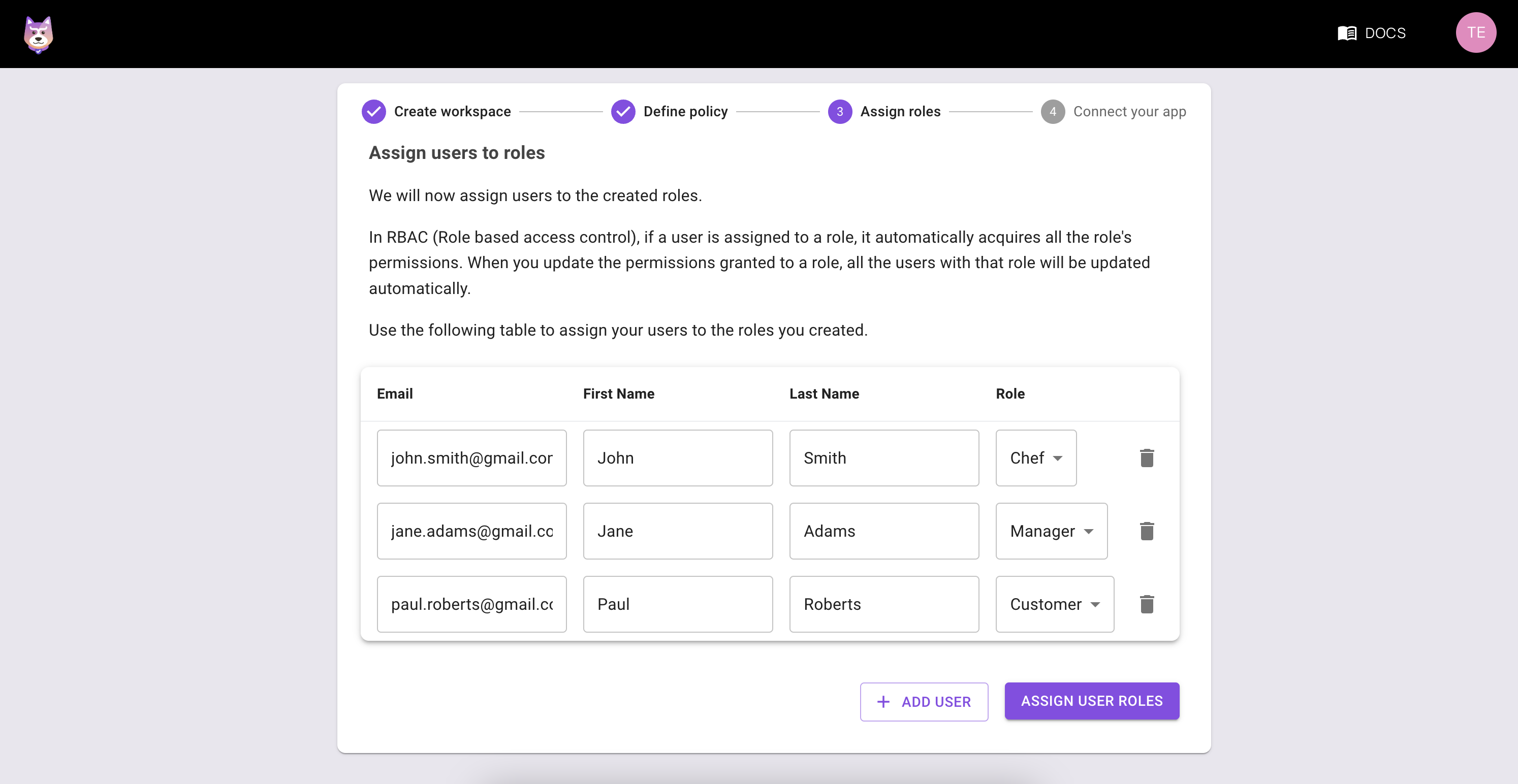Delete the Paul Roberts user row
The image size is (1518, 784).
point(1147,604)
